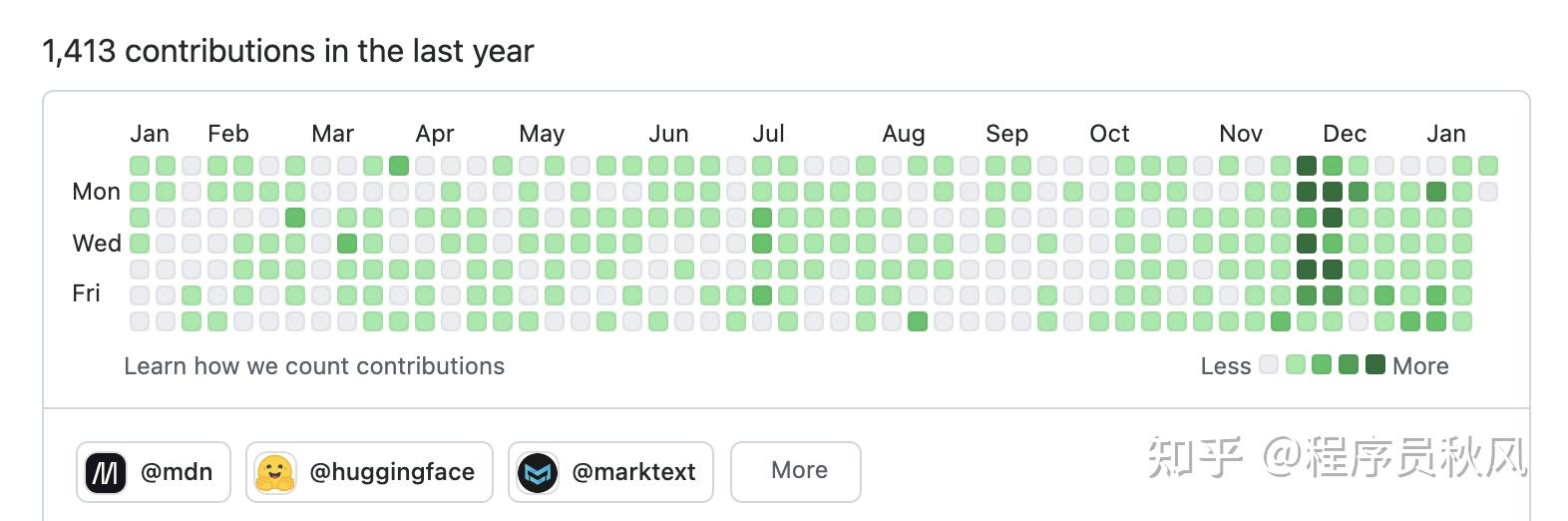Image resolution: width=1568 pixels, height=521 pixels.
Task: Select the dark green Sunday cell under Dec
Action: [1307, 166]
